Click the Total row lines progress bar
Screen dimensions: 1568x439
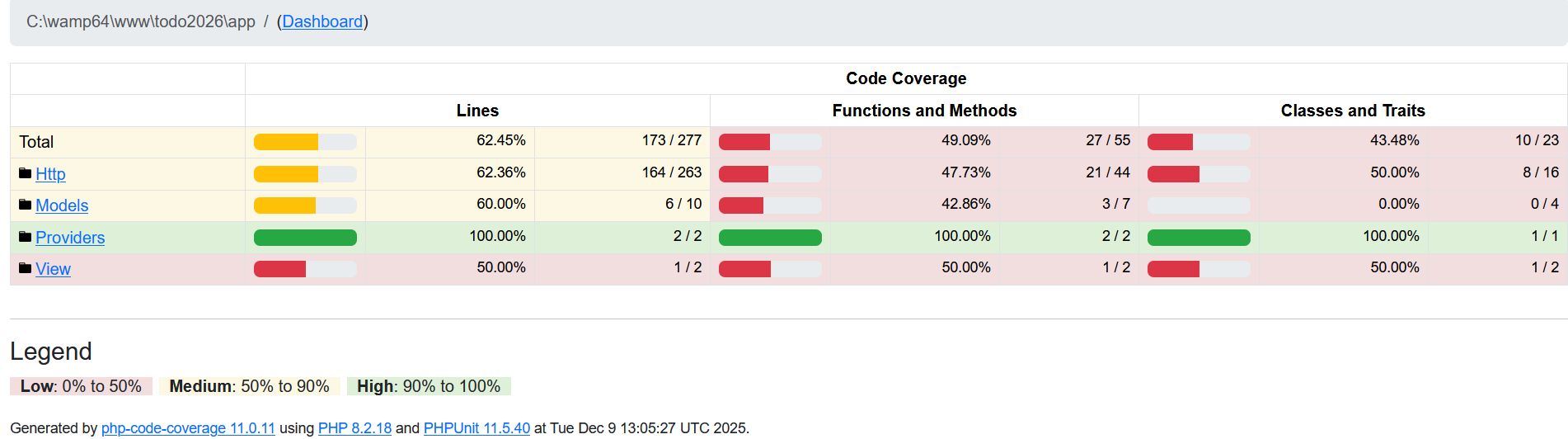pos(305,142)
